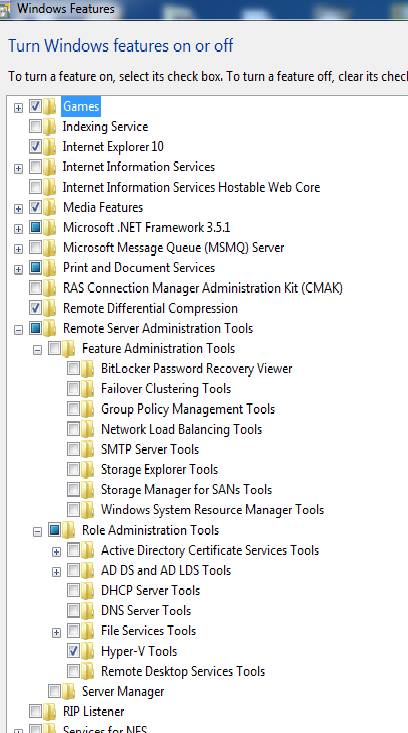Select the Hyper-V Tools label
Viewport: 408px width, 733px height.
139,651
